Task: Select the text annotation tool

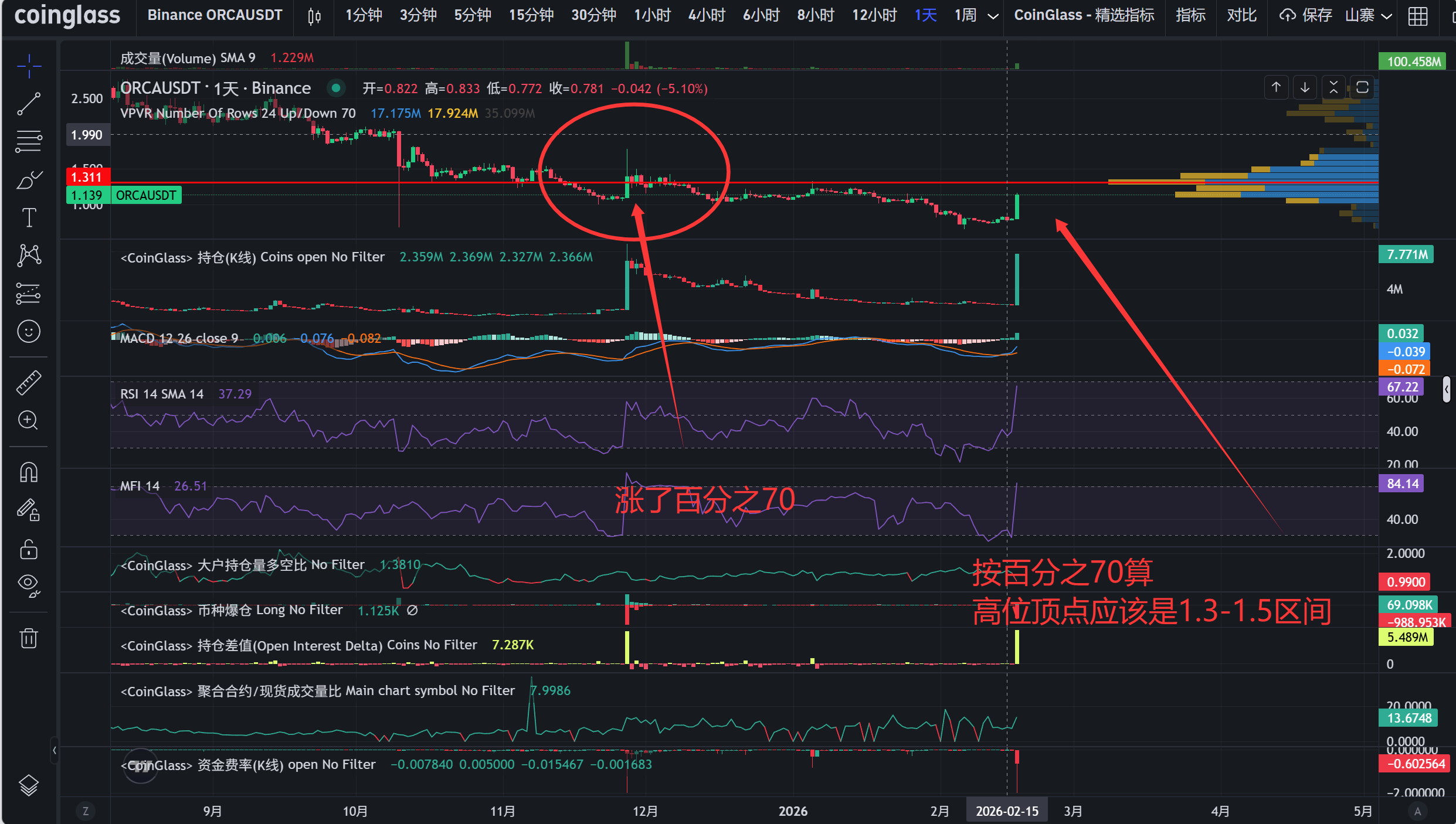Action: [28, 217]
